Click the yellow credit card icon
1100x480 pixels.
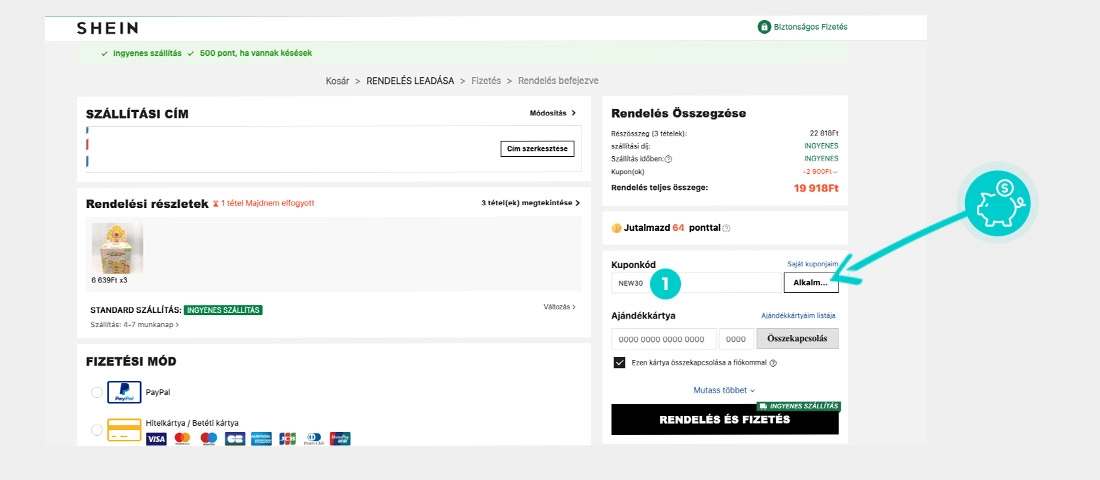click(x=124, y=429)
